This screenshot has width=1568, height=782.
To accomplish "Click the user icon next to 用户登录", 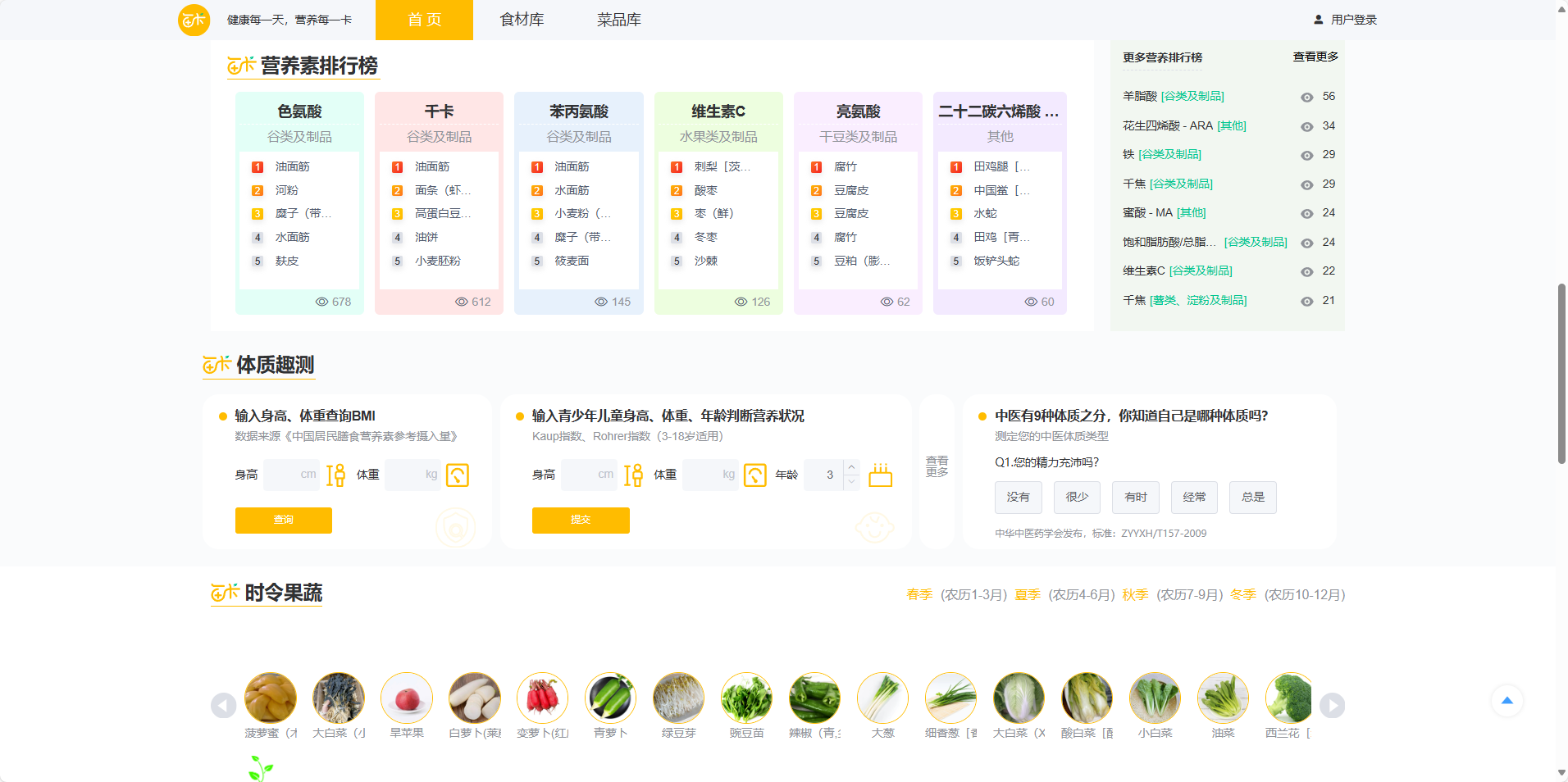I will coord(1319,19).
